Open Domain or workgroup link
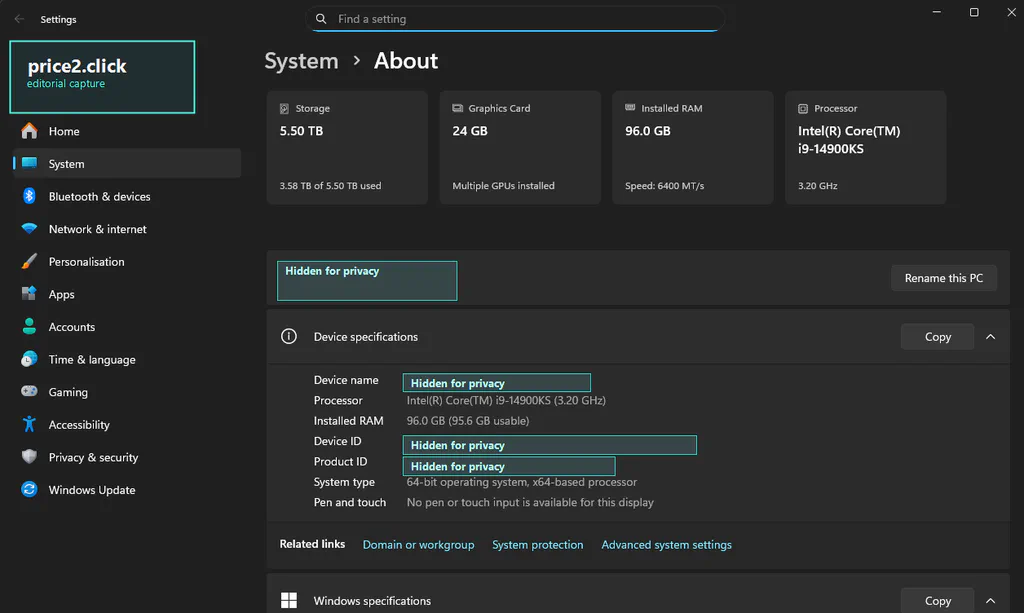1024x613 pixels. coord(419,544)
